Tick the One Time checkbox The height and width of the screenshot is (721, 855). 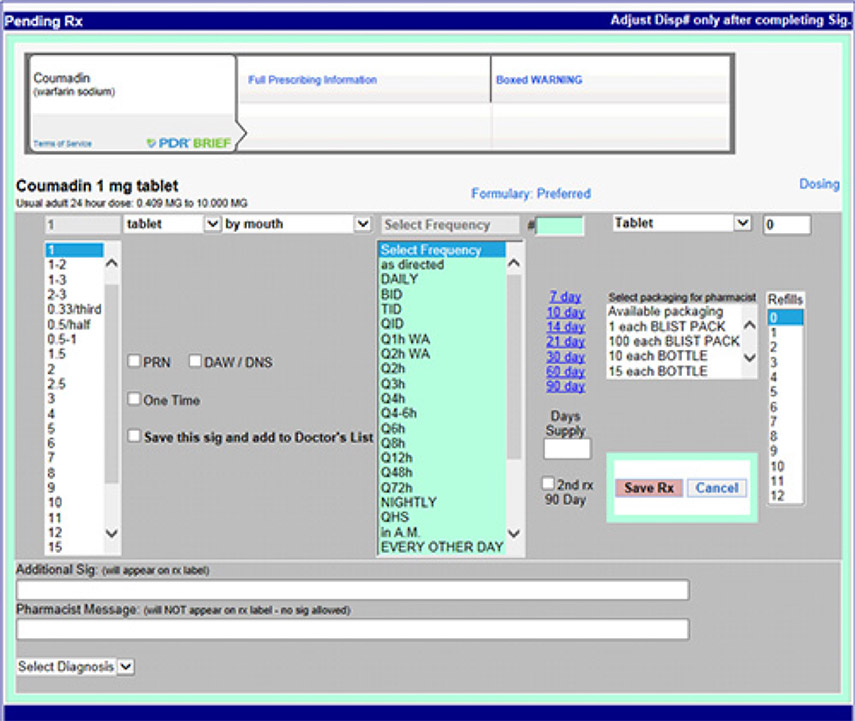tap(134, 399)
